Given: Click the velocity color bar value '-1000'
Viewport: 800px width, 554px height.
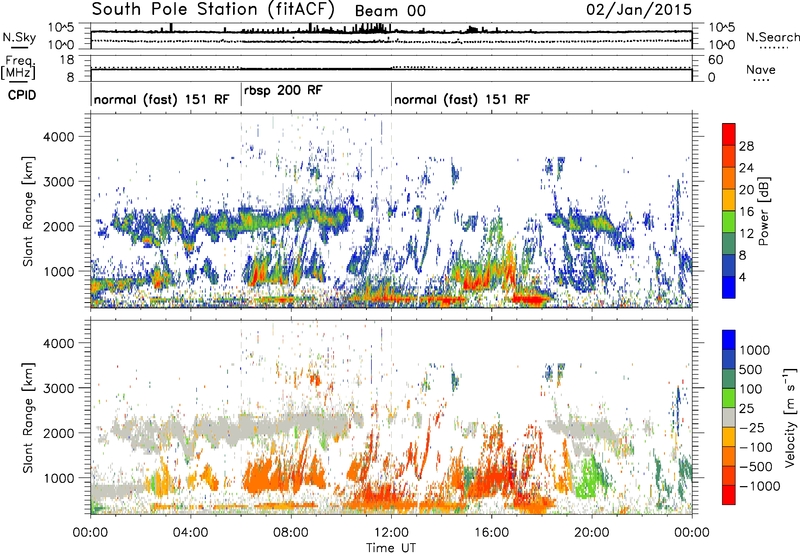Looking at the screenshot, I should click(x=759, y=486).
